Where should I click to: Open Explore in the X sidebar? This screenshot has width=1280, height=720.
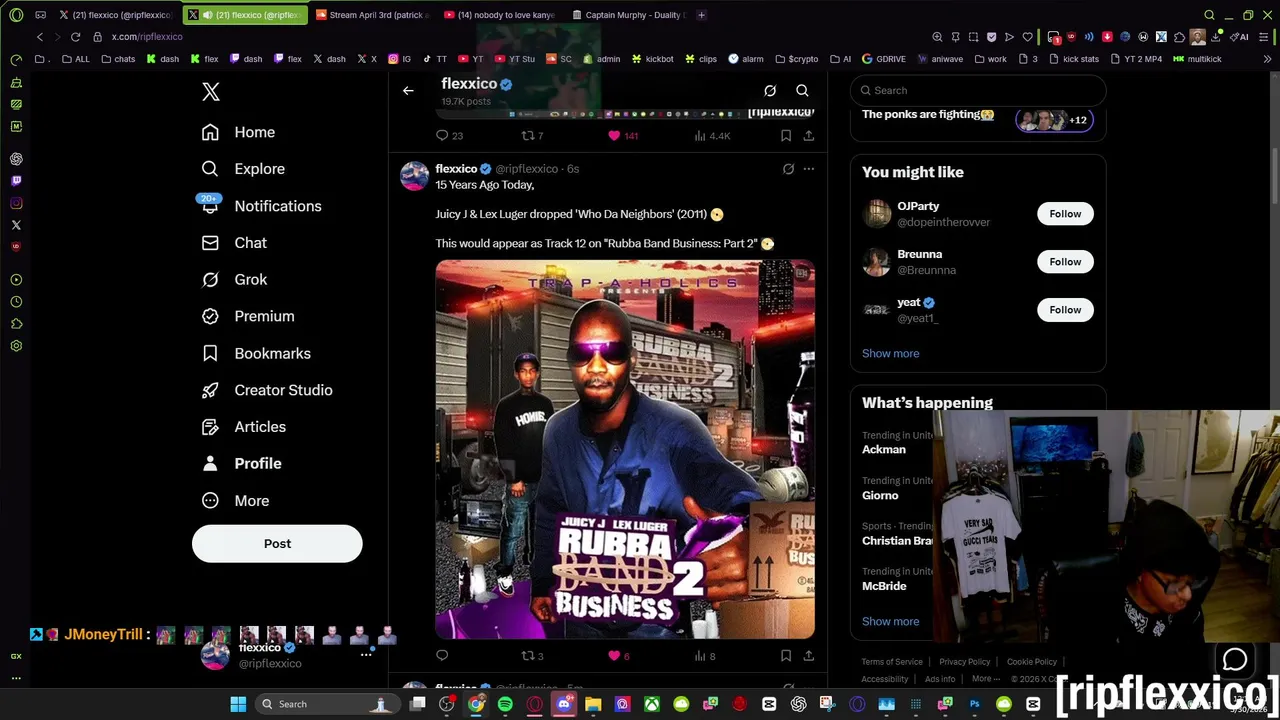(x=243, y=169)
